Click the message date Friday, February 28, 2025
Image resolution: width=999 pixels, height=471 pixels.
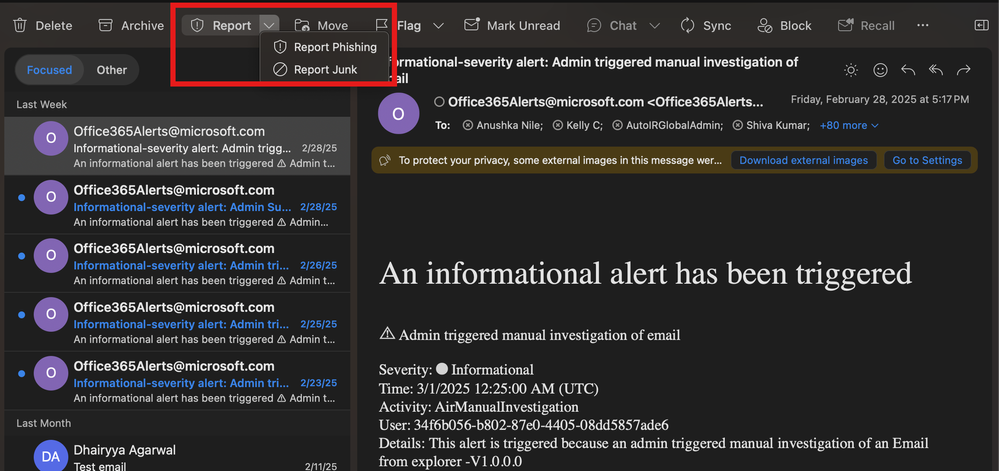coord(880,99)
